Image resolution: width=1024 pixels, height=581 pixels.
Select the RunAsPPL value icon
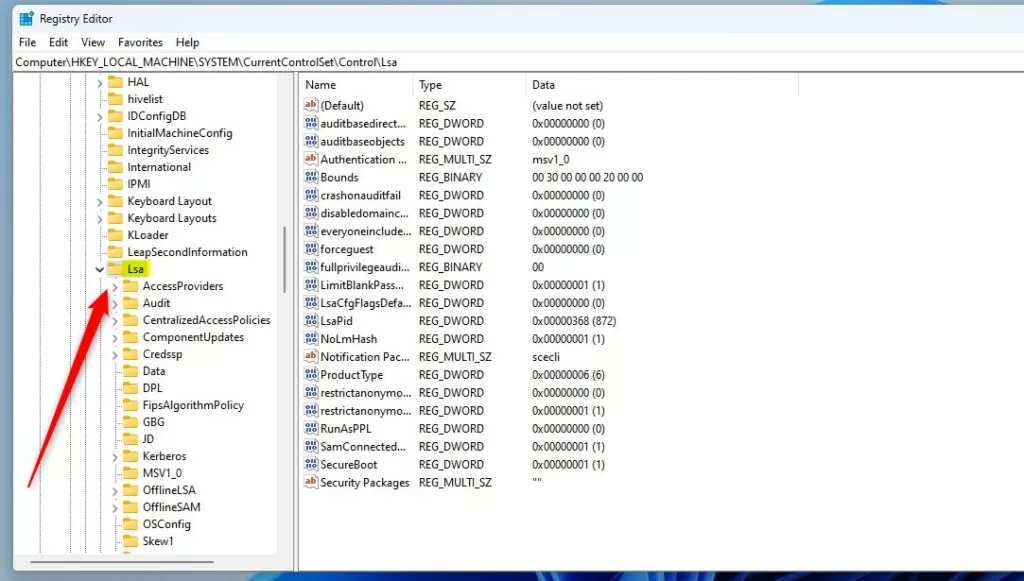point(311,428)
